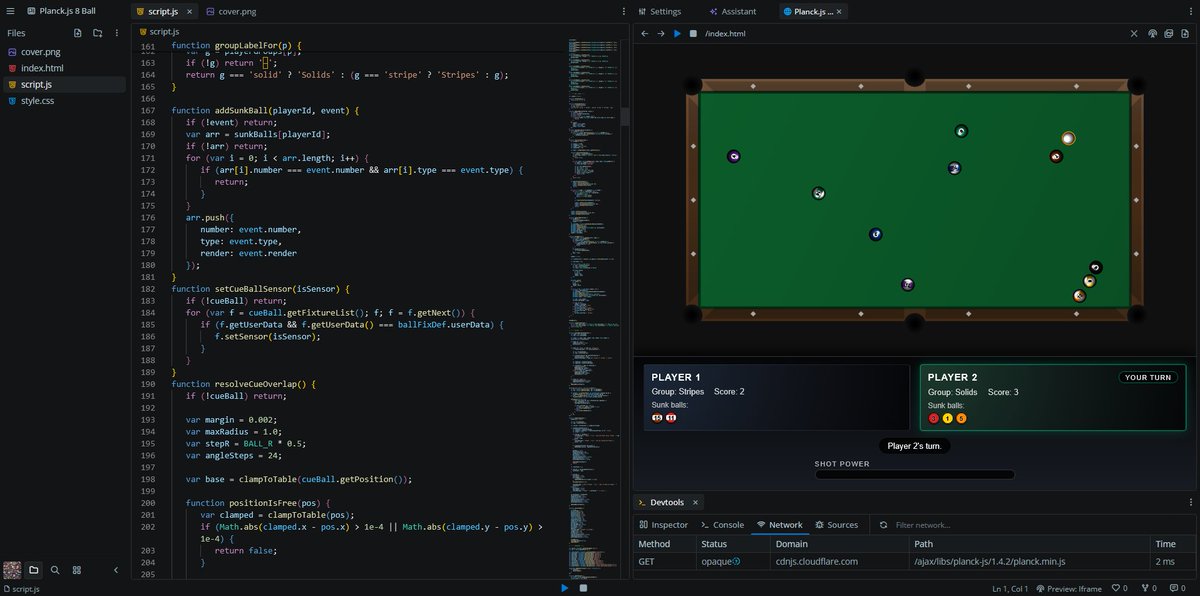The width and height of the screenshot is (1200, 596).
Task: Select script.js in the file tree
Action: (65, 85)
